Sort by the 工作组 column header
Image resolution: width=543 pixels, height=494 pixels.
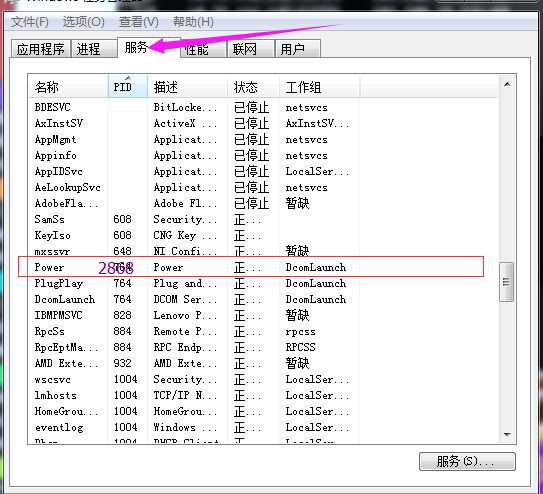tap(319, 87)
